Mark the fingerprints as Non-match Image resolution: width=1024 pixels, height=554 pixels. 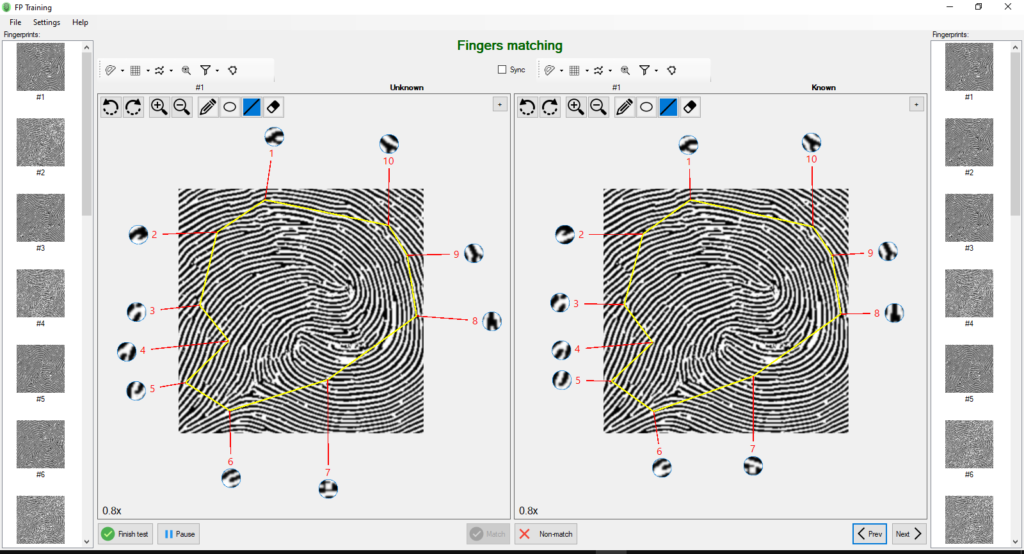546,534
